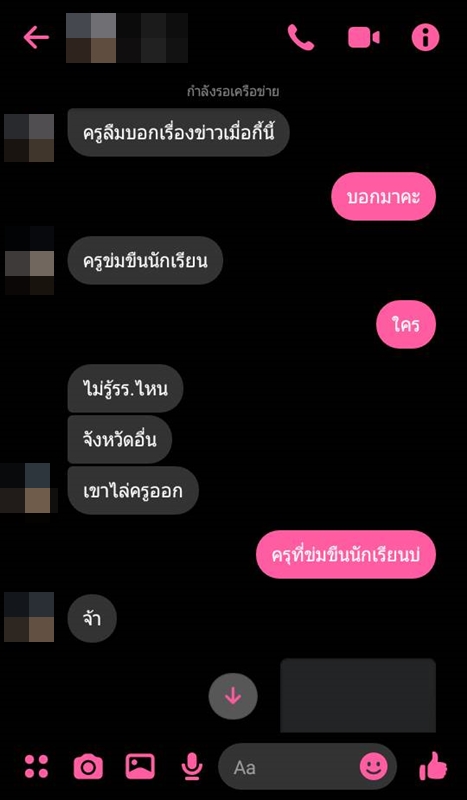This screenshot has height=800, width=467.
Task: Tap the sender avatar beside 'จ้า'
Action: [x=29, y=617]
